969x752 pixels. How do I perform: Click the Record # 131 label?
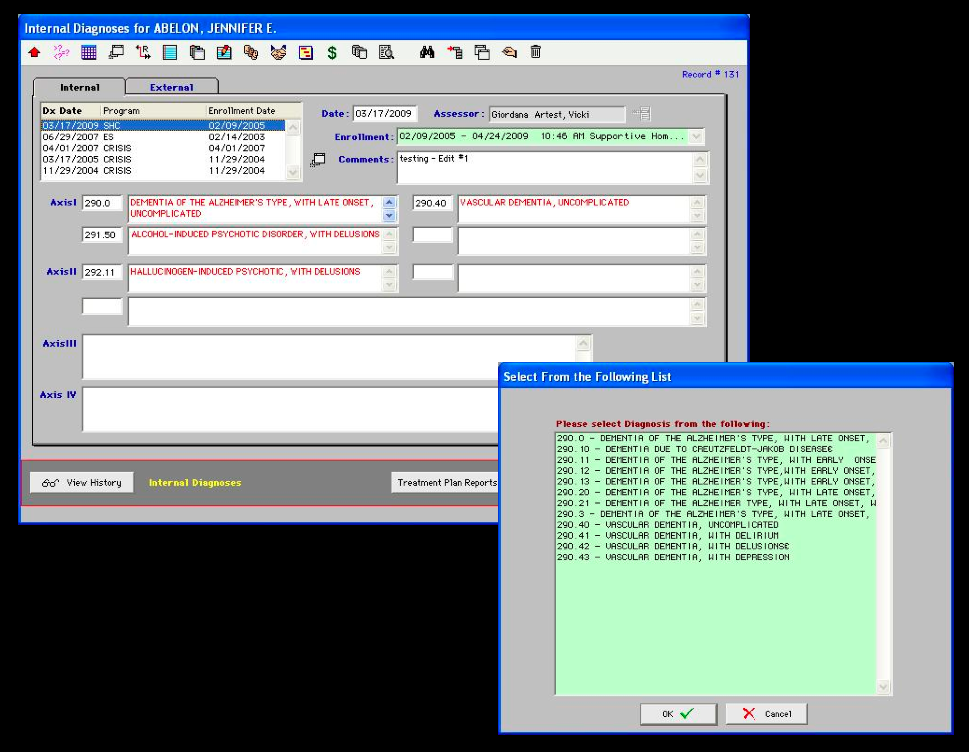(x=710, y=74)
